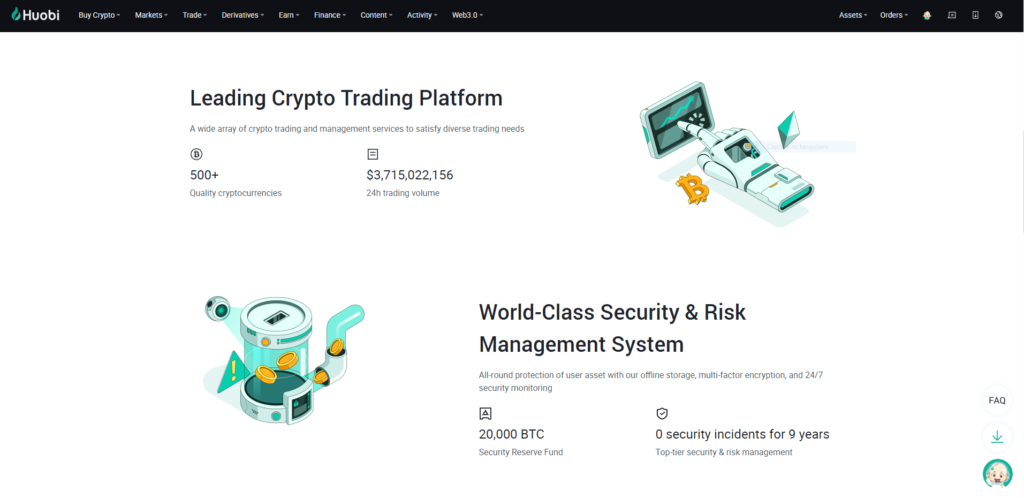Open the Trade menu
Screen dimensions: 1024x498
[x=194, y=15]
